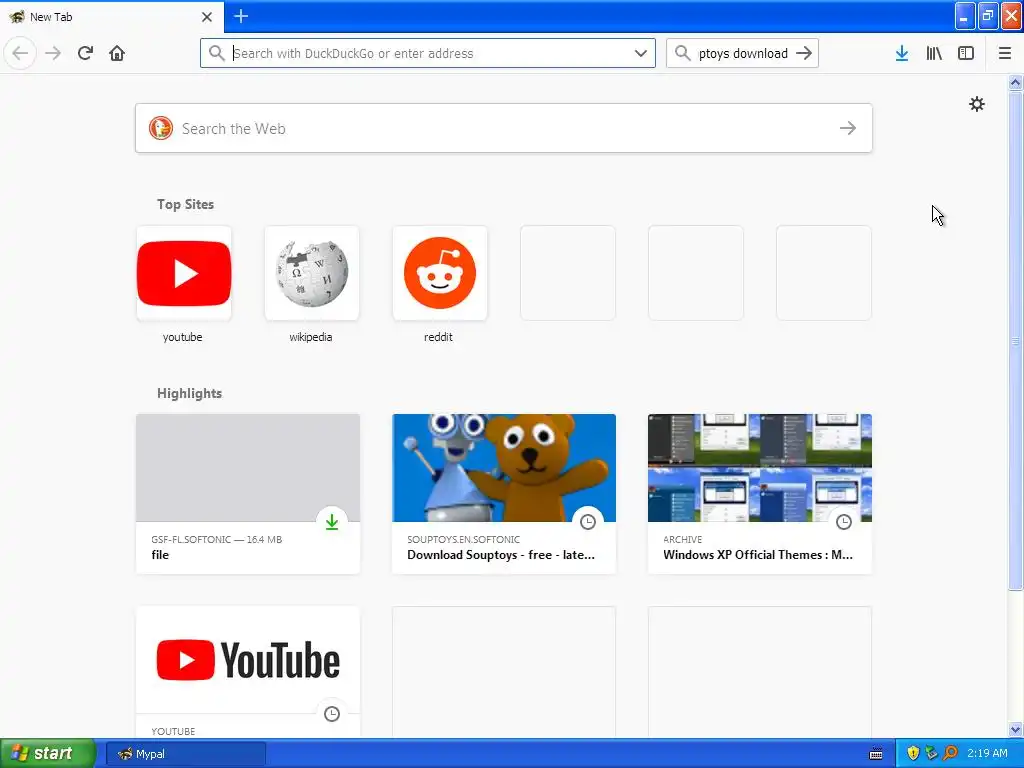Click the DuckDuckGo logo in web search

click(x=161, y=128)
